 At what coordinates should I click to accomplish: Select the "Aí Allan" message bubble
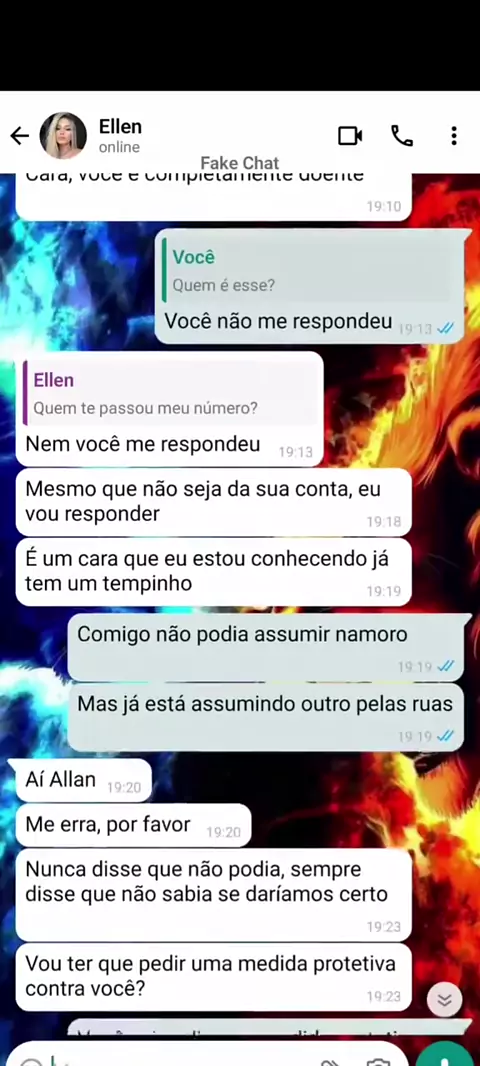click(84, 780)
